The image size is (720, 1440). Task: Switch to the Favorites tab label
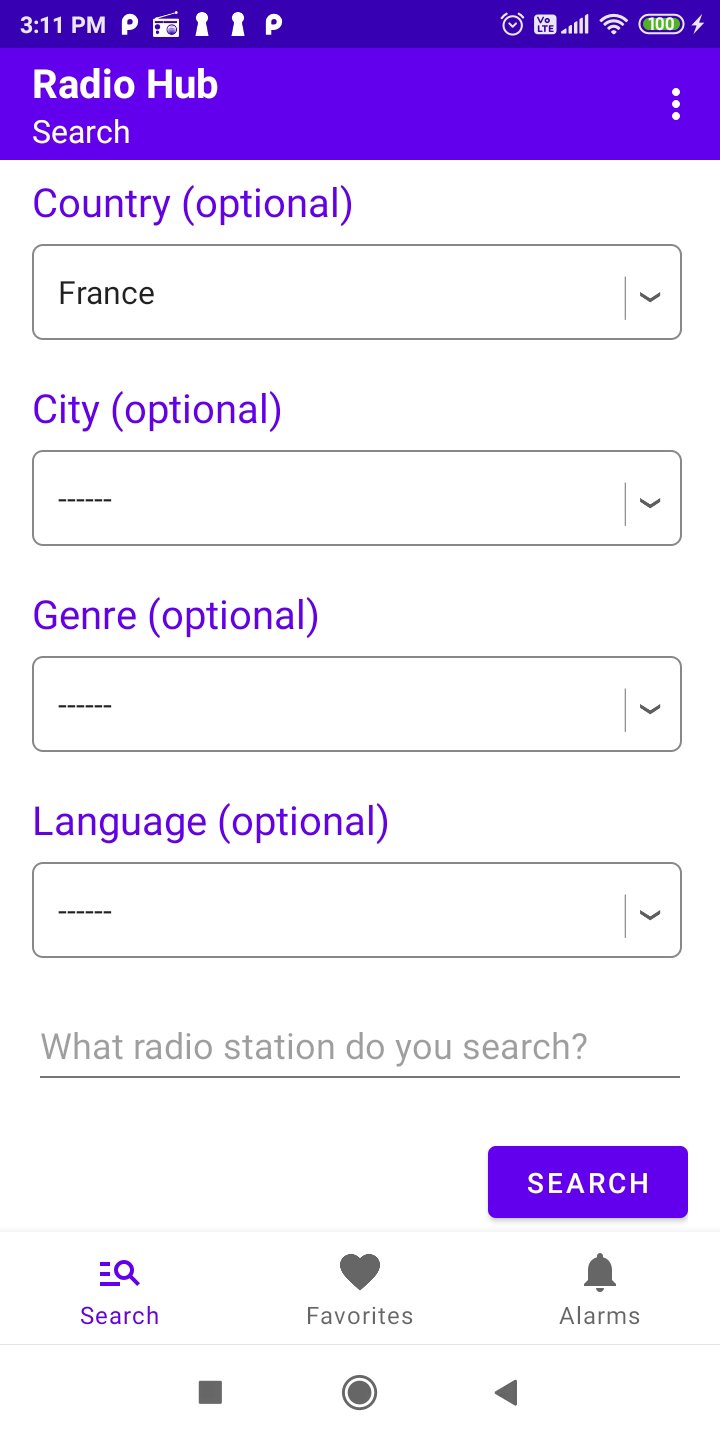(x=360, y=1316)
